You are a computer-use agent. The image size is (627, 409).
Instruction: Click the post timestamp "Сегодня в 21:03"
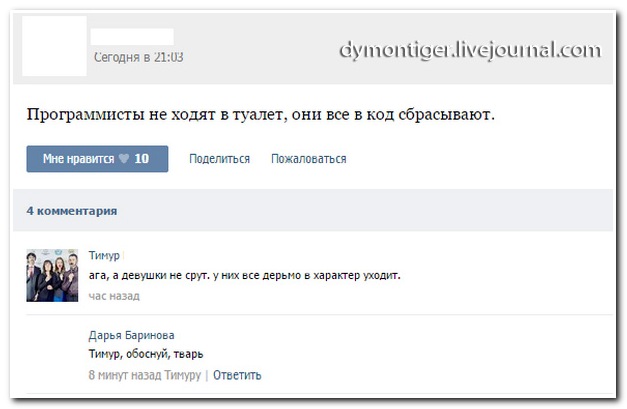pos(138,58)
